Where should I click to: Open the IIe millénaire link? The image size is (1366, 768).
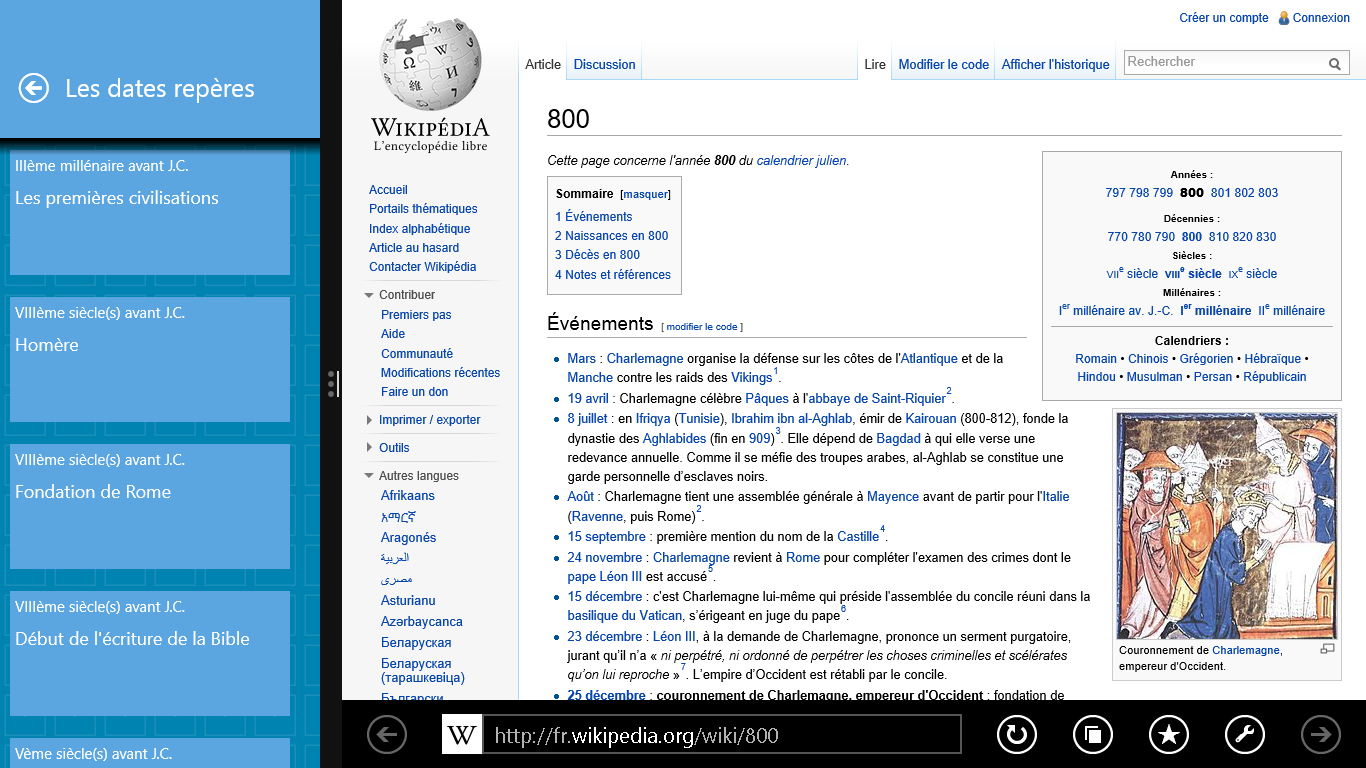pos(1291,310)
